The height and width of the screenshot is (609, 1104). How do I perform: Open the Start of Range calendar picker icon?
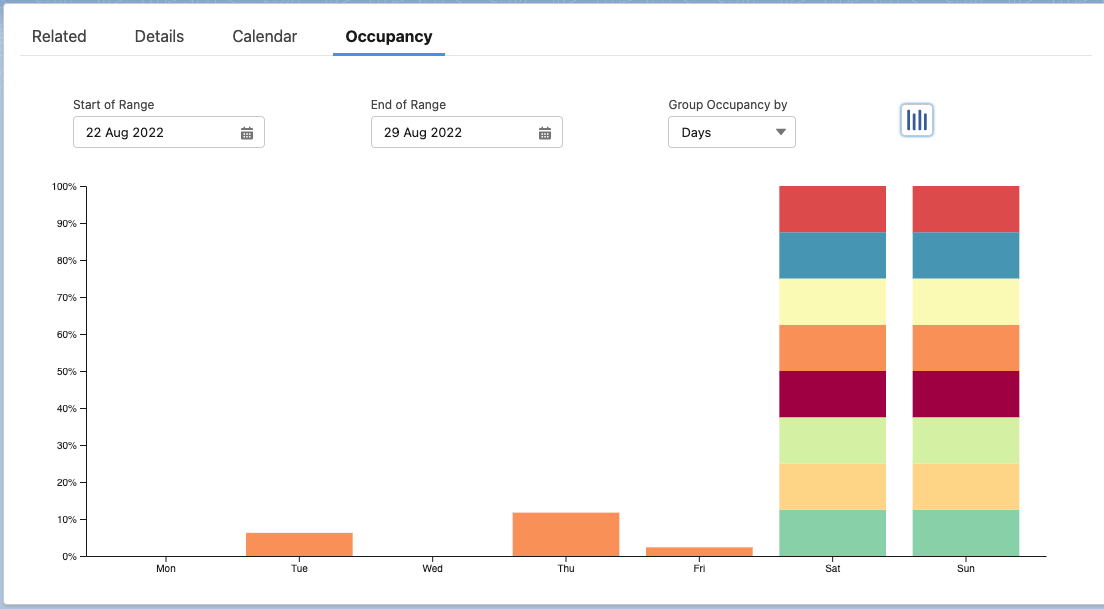pyautogui.click(x=247, y=133)
